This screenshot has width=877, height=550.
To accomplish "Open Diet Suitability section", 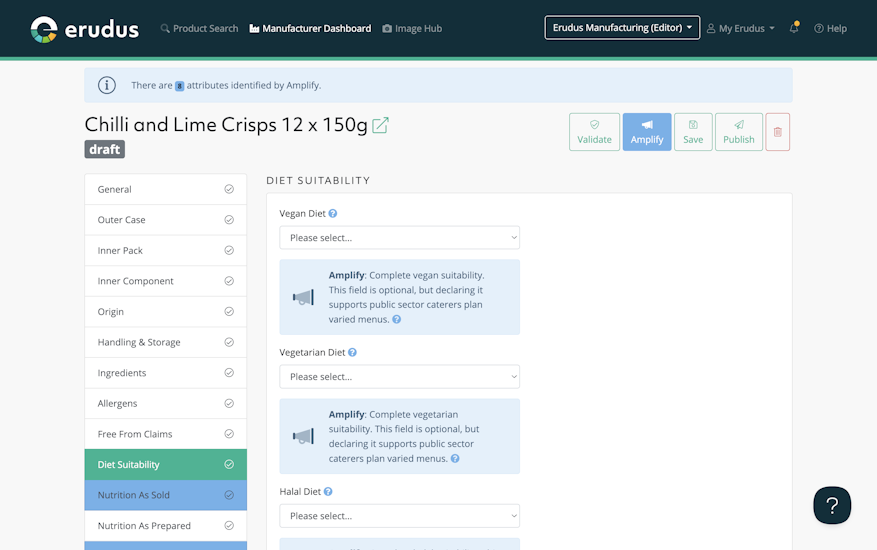I will [166, 464].
